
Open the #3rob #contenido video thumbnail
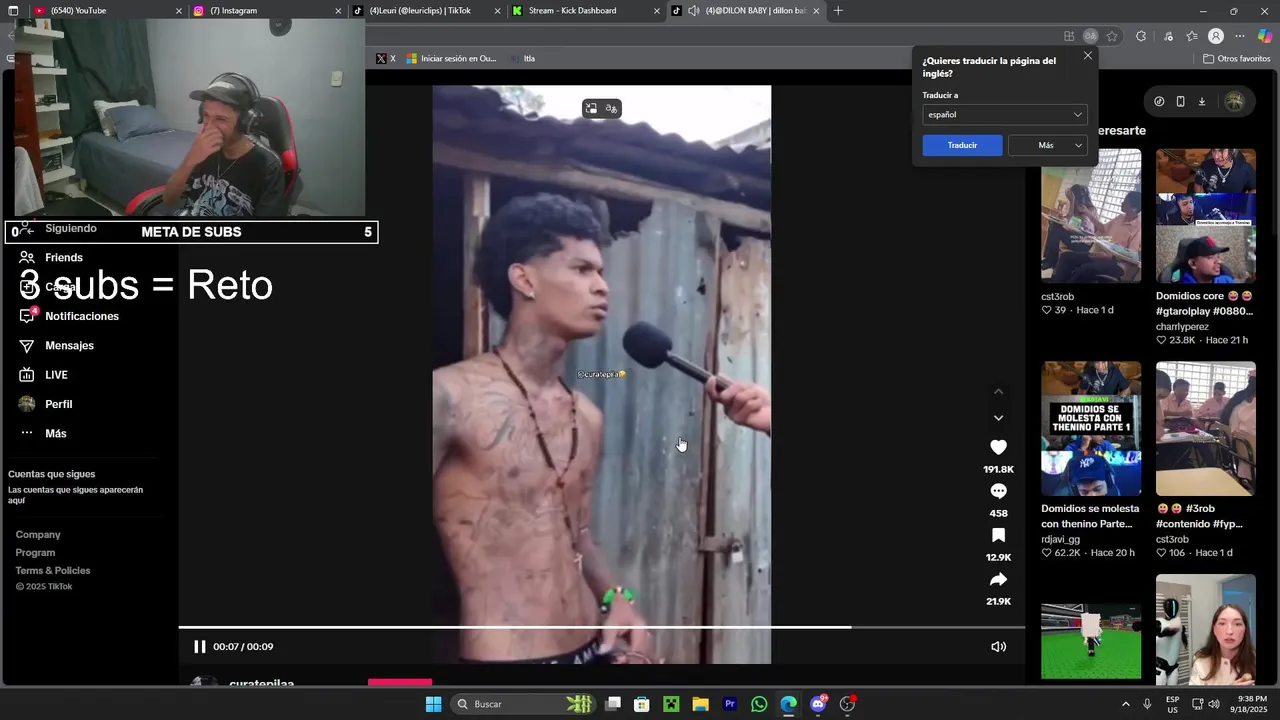coord(1206,428)
